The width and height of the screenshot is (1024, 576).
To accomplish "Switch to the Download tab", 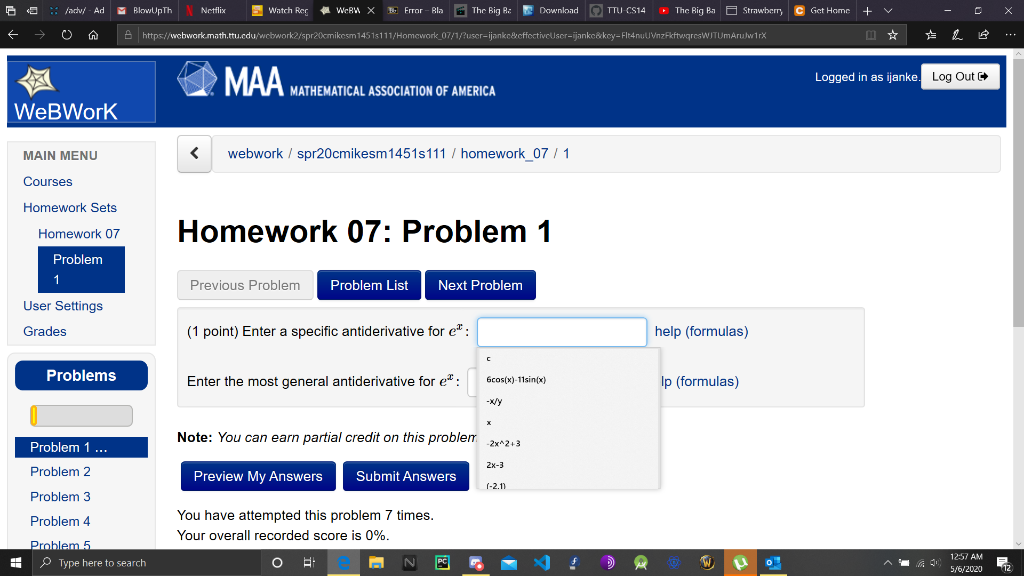I will (x=551, y=10).
